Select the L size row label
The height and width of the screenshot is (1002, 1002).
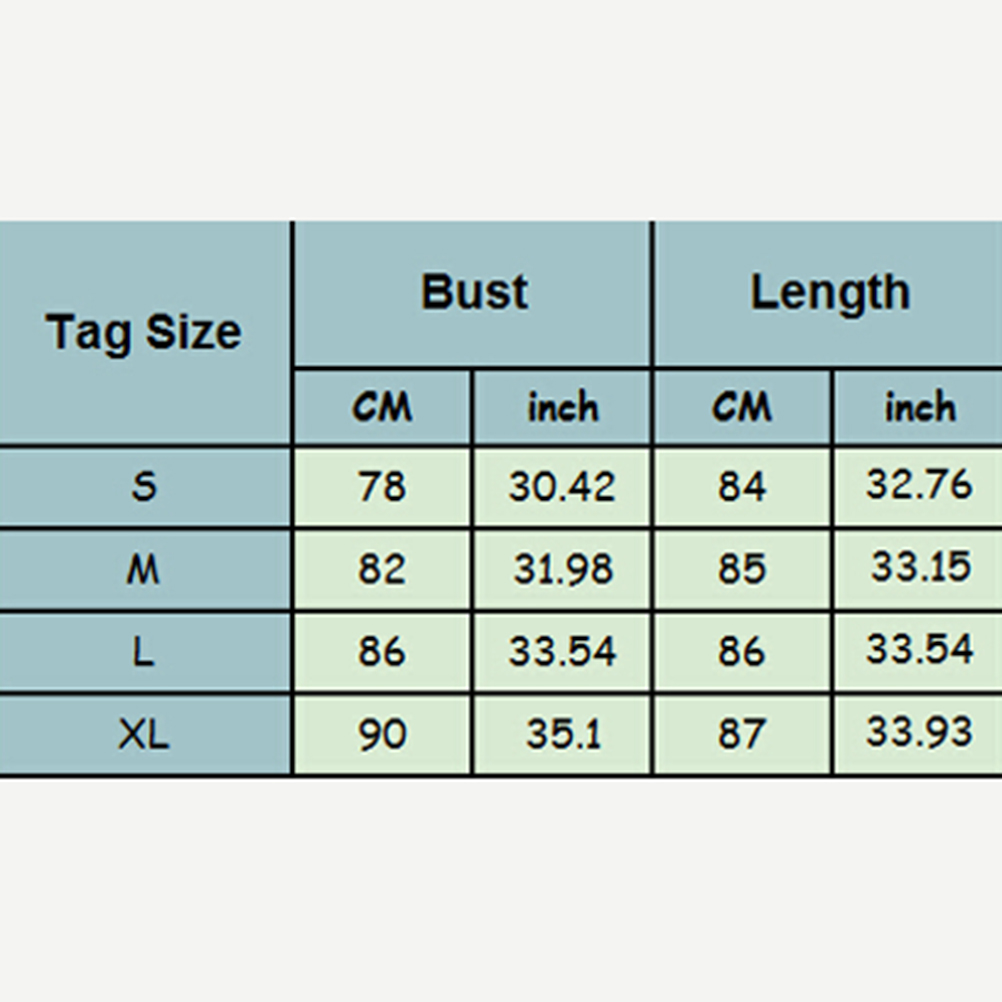tap(144, 653)
